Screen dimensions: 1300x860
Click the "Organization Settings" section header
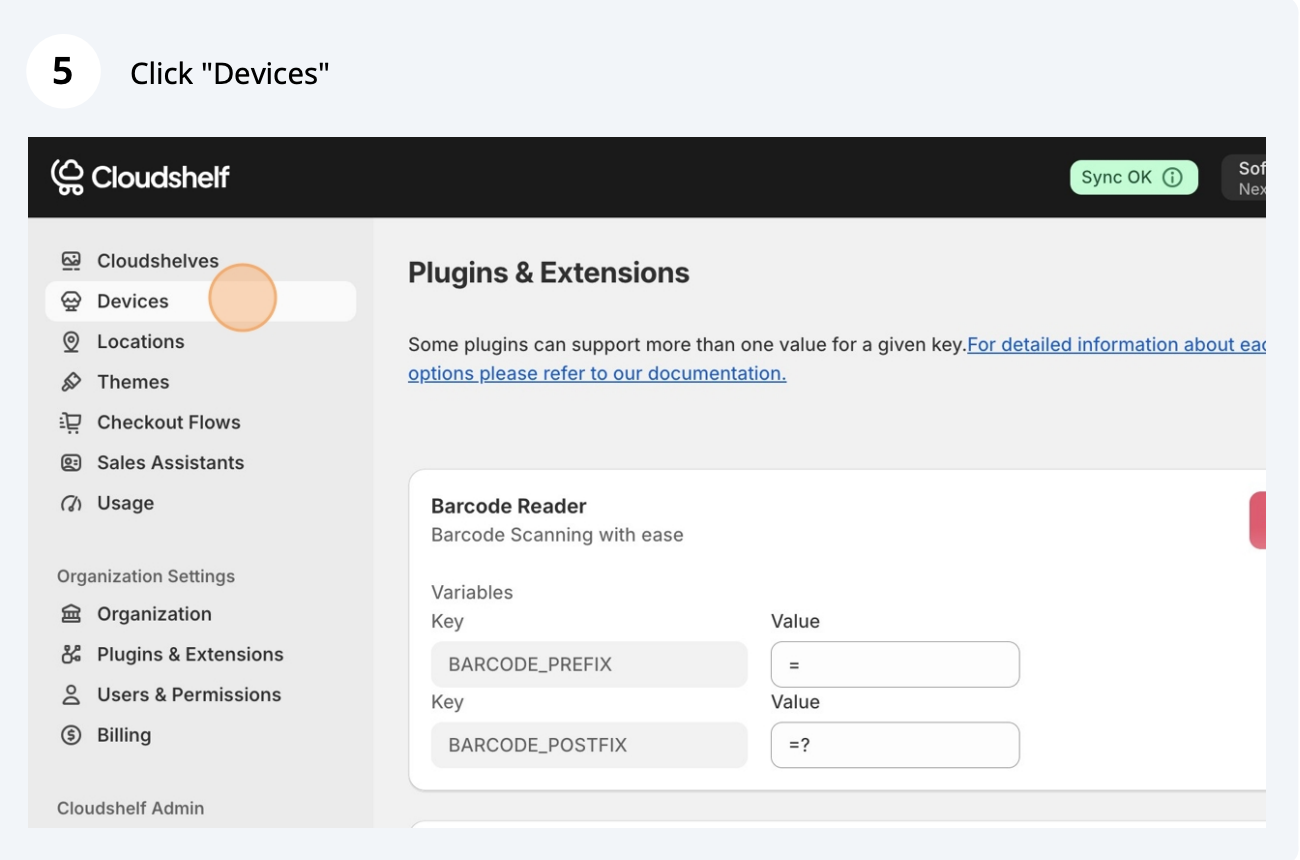point(146,576)
